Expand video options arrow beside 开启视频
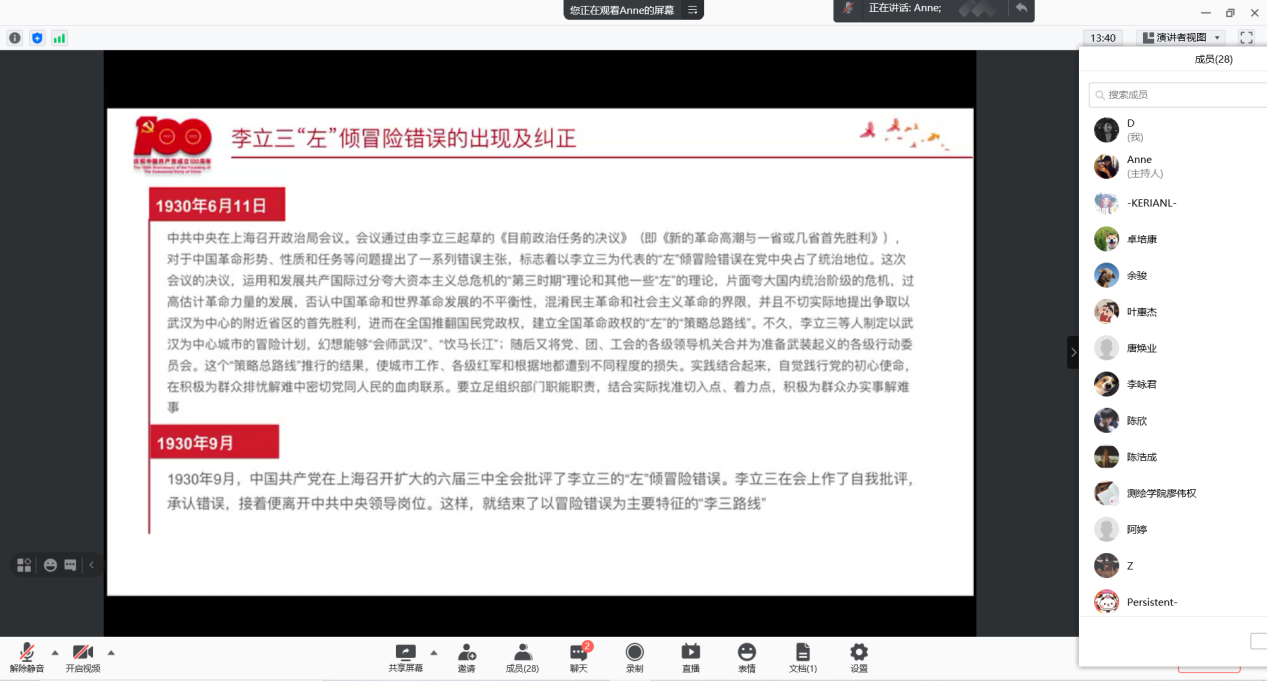The height and width of the screenshot is (681, 1267). coord(111,652)
